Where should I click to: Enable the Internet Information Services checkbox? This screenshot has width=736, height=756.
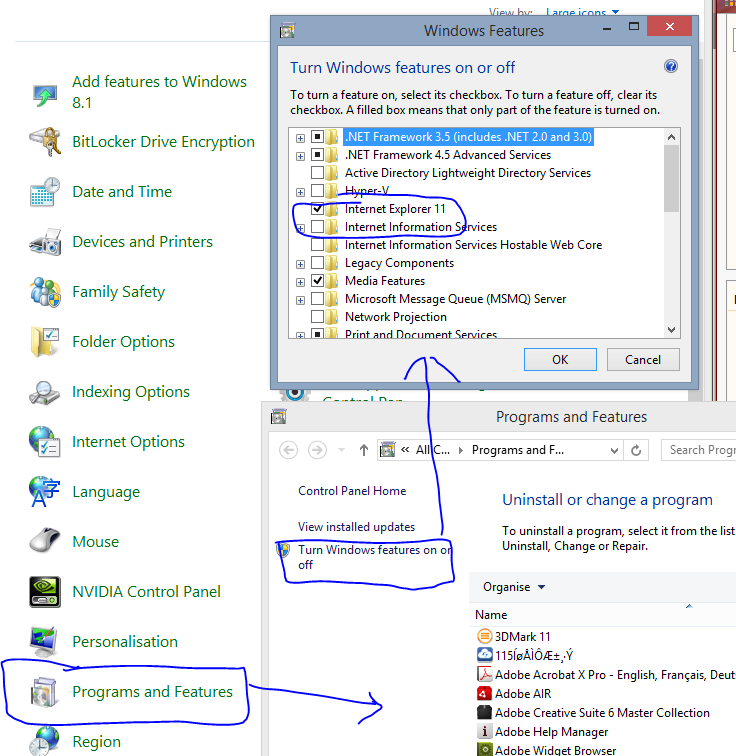317,227
